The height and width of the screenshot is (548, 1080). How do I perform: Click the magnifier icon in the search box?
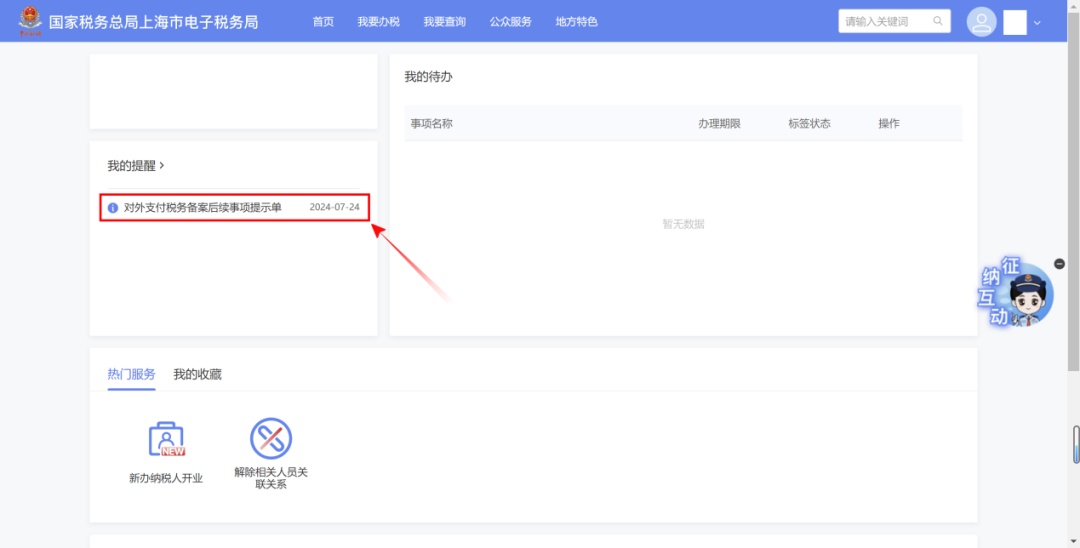937,21
